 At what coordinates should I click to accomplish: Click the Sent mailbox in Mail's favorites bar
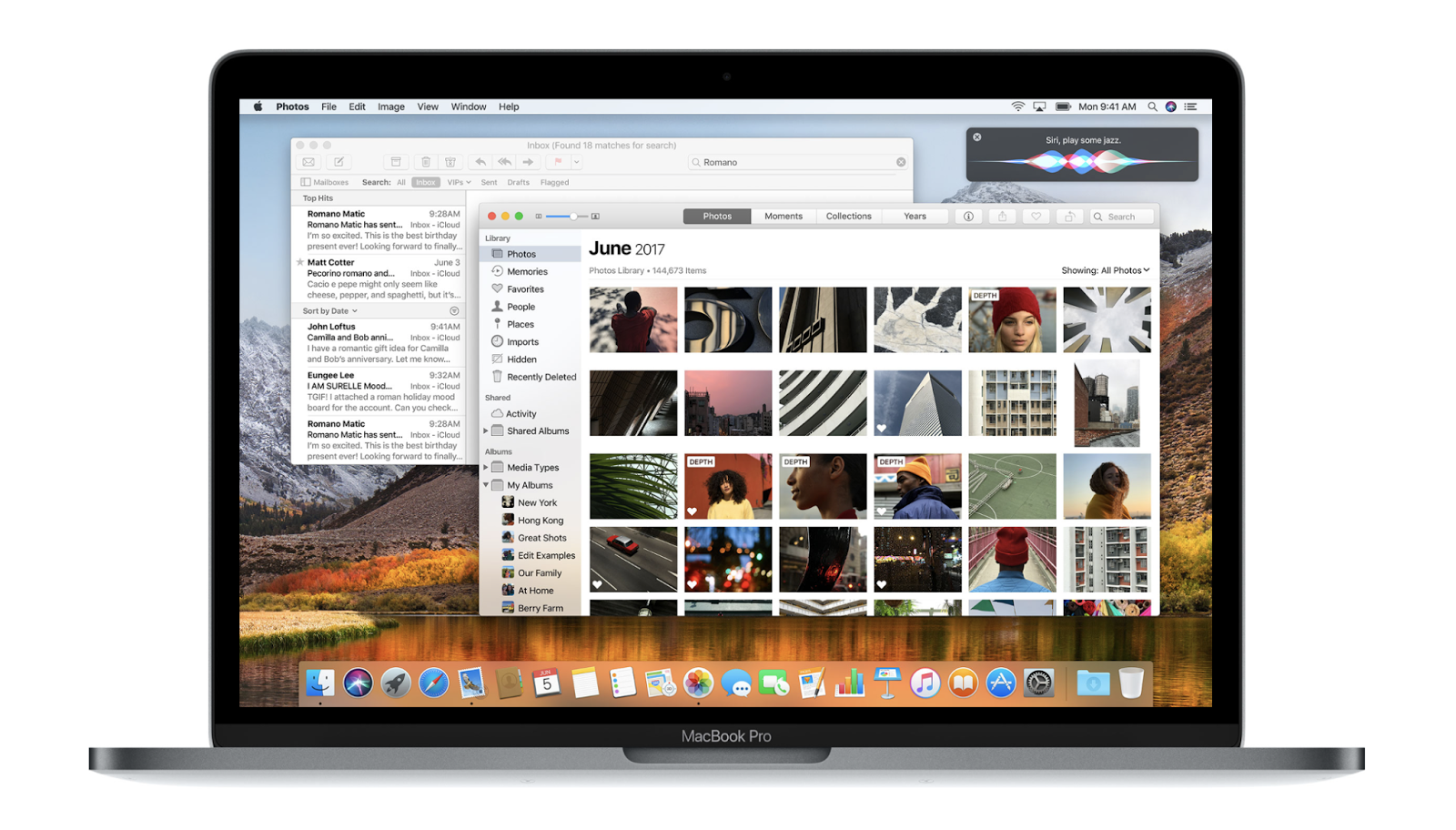pyautogui.click(x=489, y=182)
